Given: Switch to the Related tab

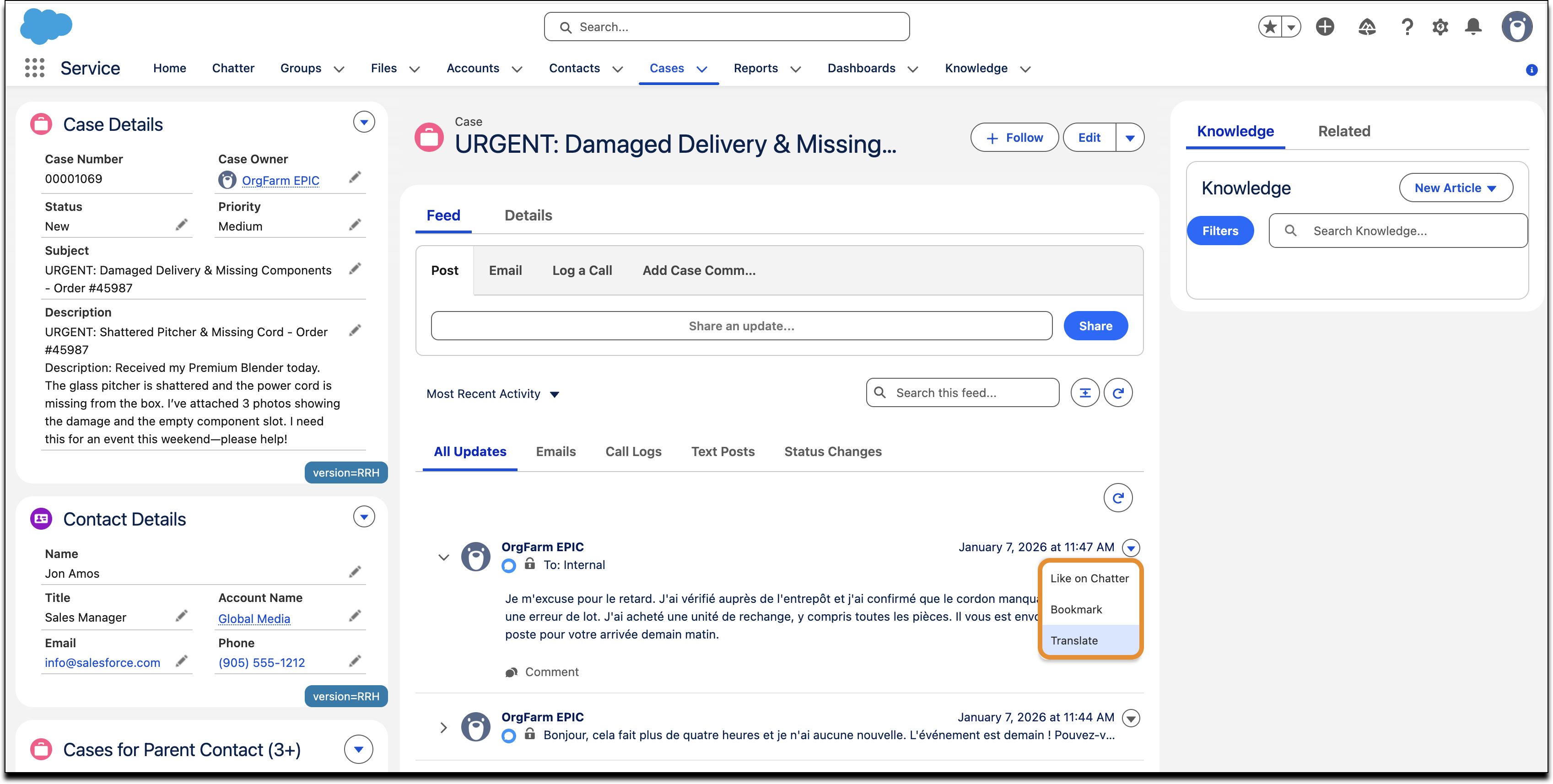Looking at the screenshot, I should (x=1344, y=131).
